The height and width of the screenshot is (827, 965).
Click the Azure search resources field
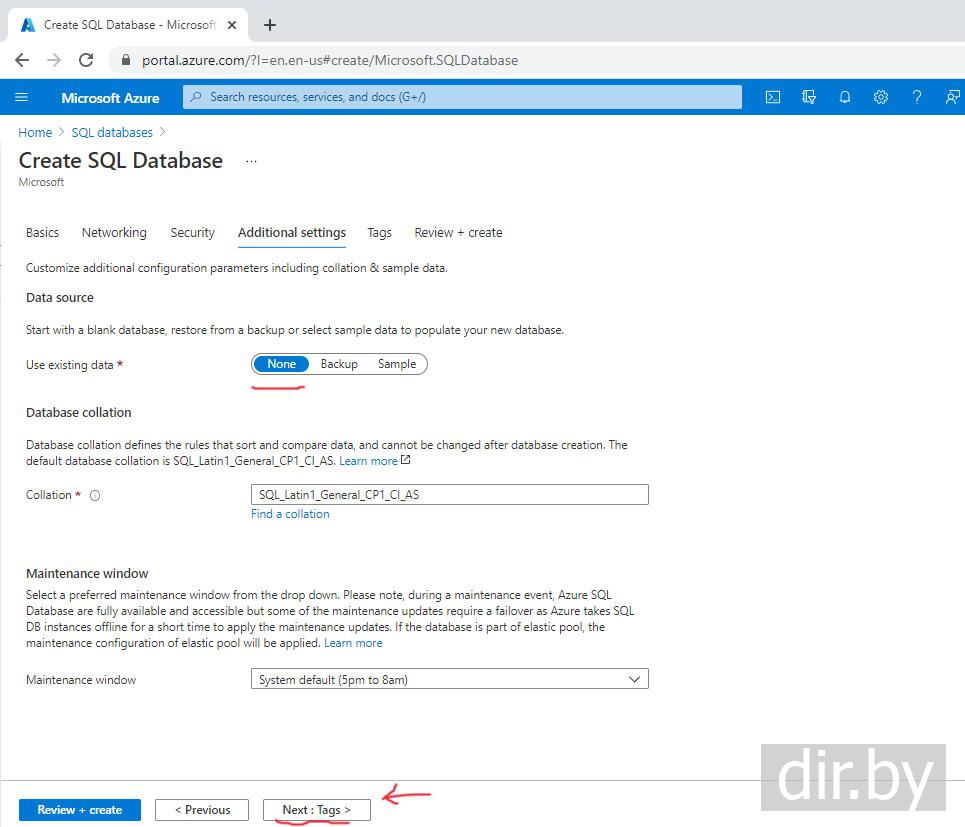coord(462,97)
